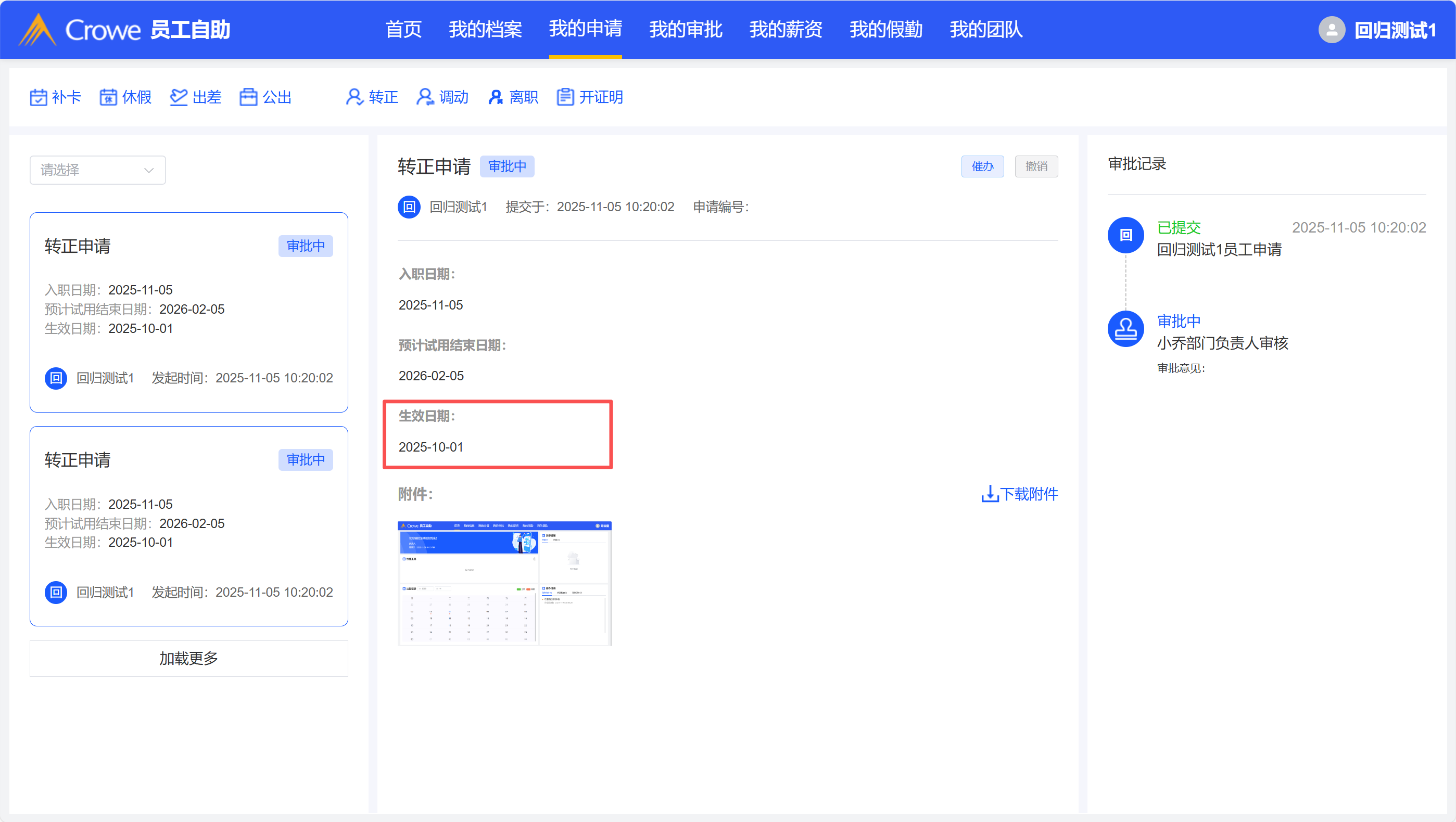Open the 开证明 certificate icon
This screenshot has height=822, width=1456.
565,97
